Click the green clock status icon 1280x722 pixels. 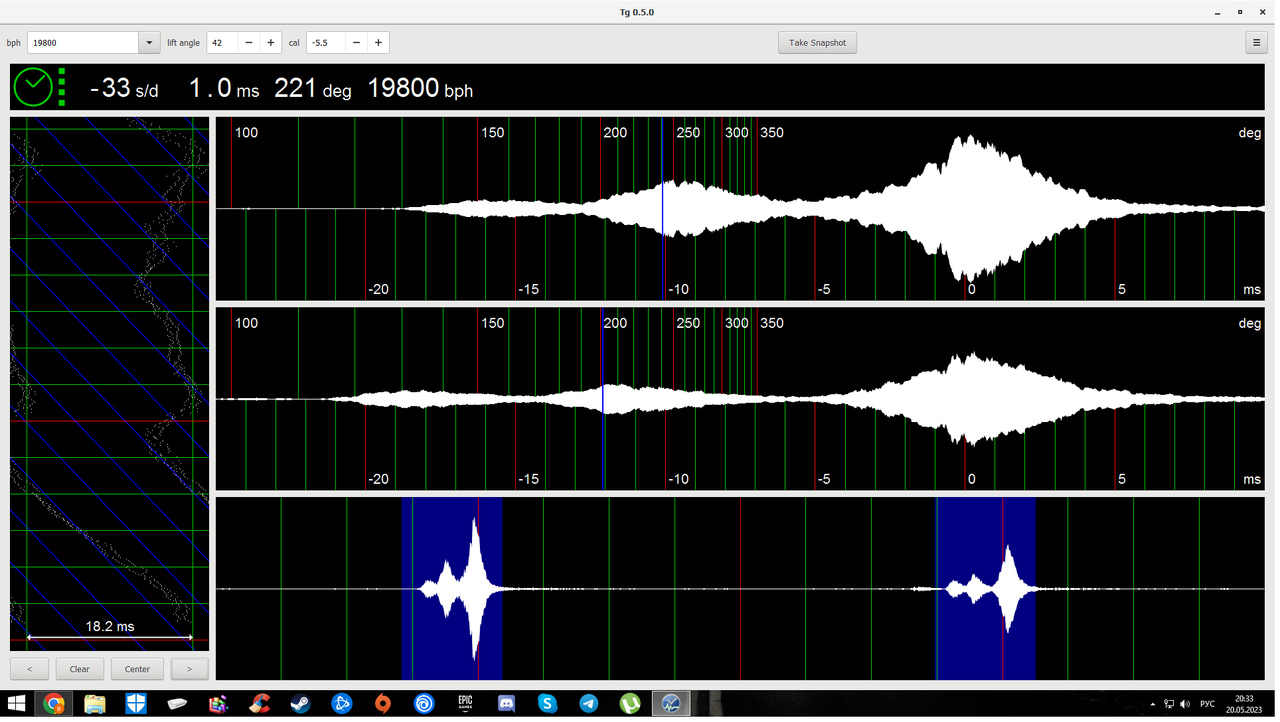tap(33, 88)
